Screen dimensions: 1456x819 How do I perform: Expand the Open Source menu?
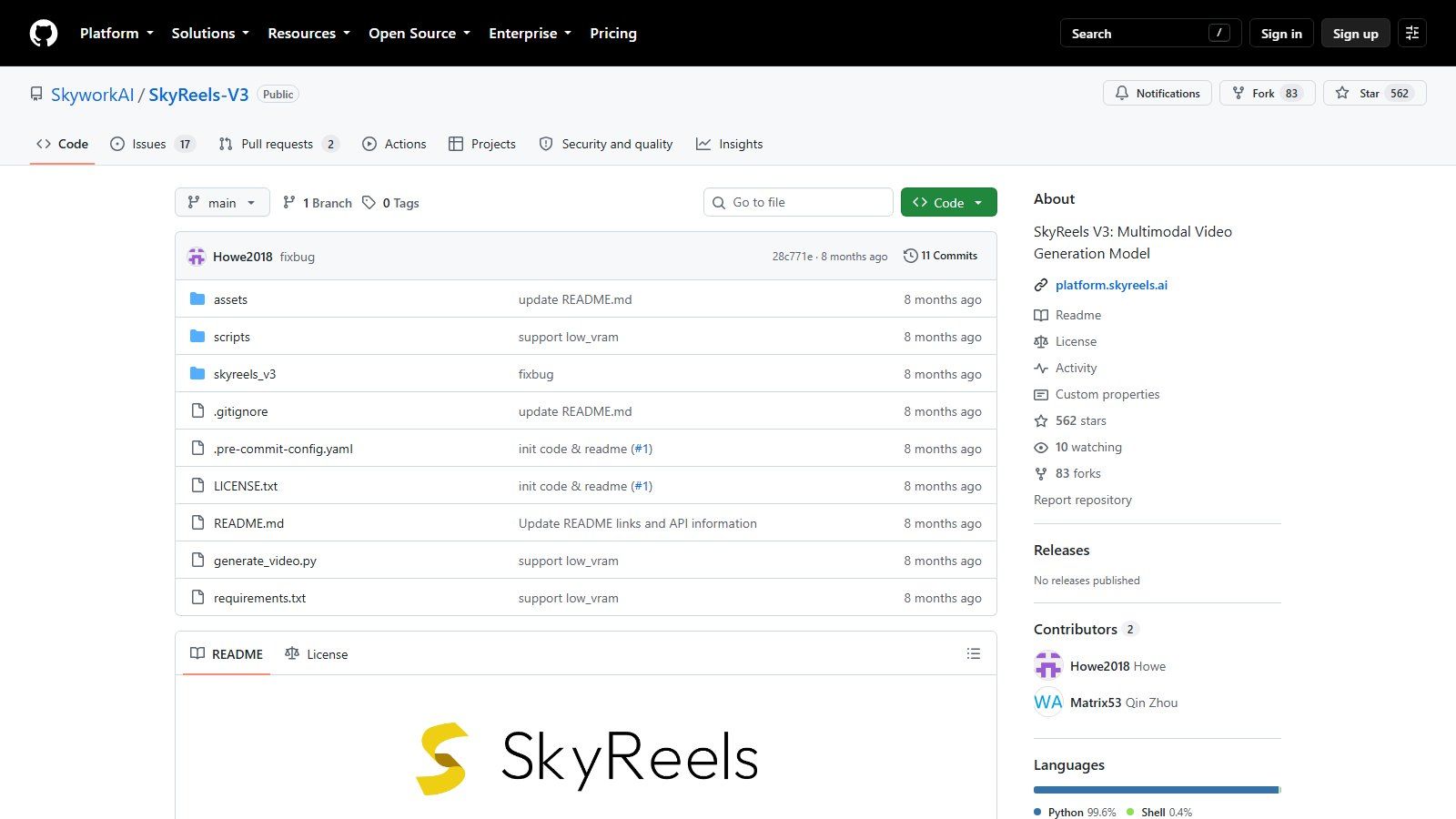coord(420,33)
